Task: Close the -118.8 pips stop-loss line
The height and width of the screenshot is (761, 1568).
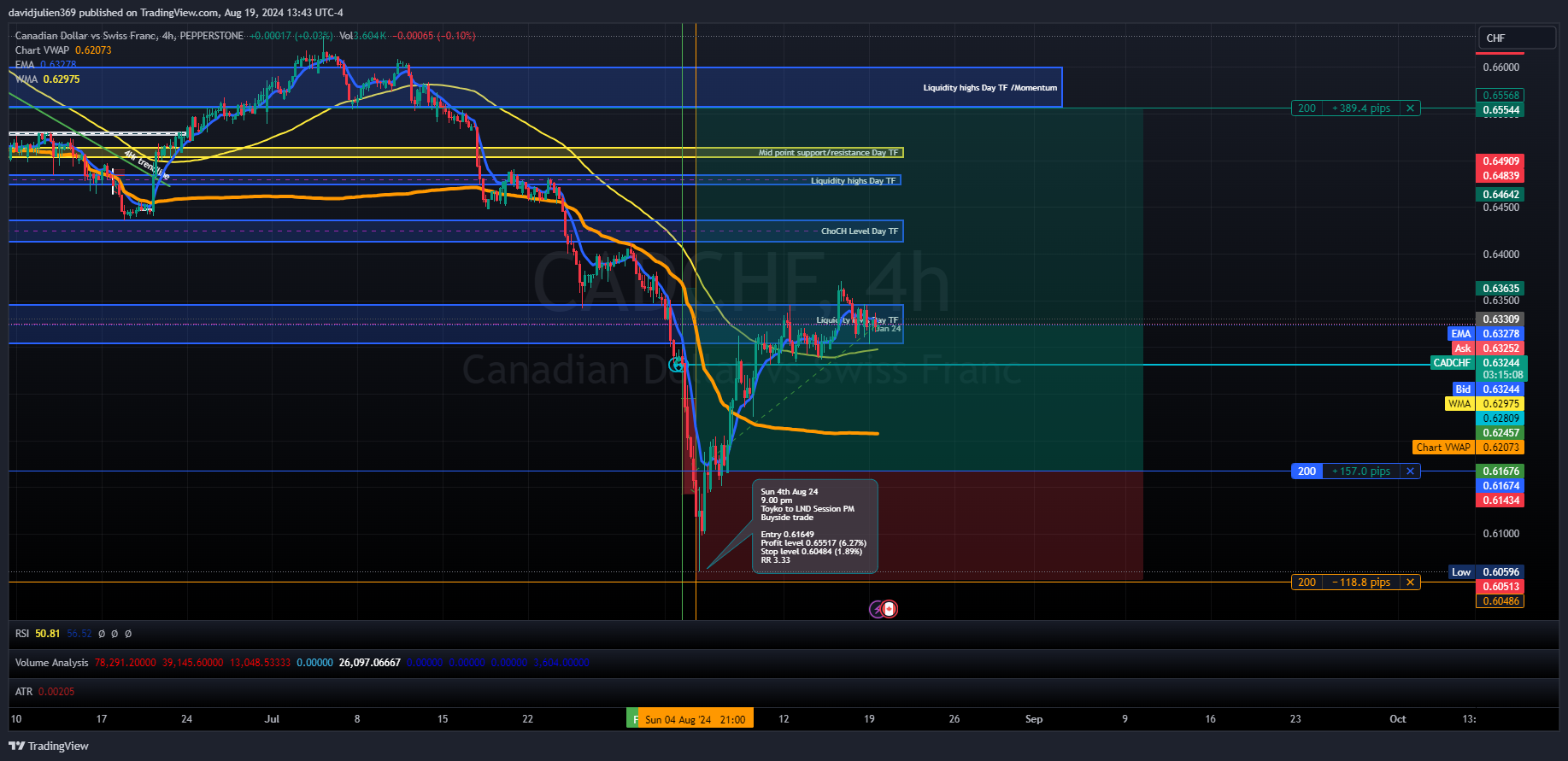Action: click(1410, 582)
